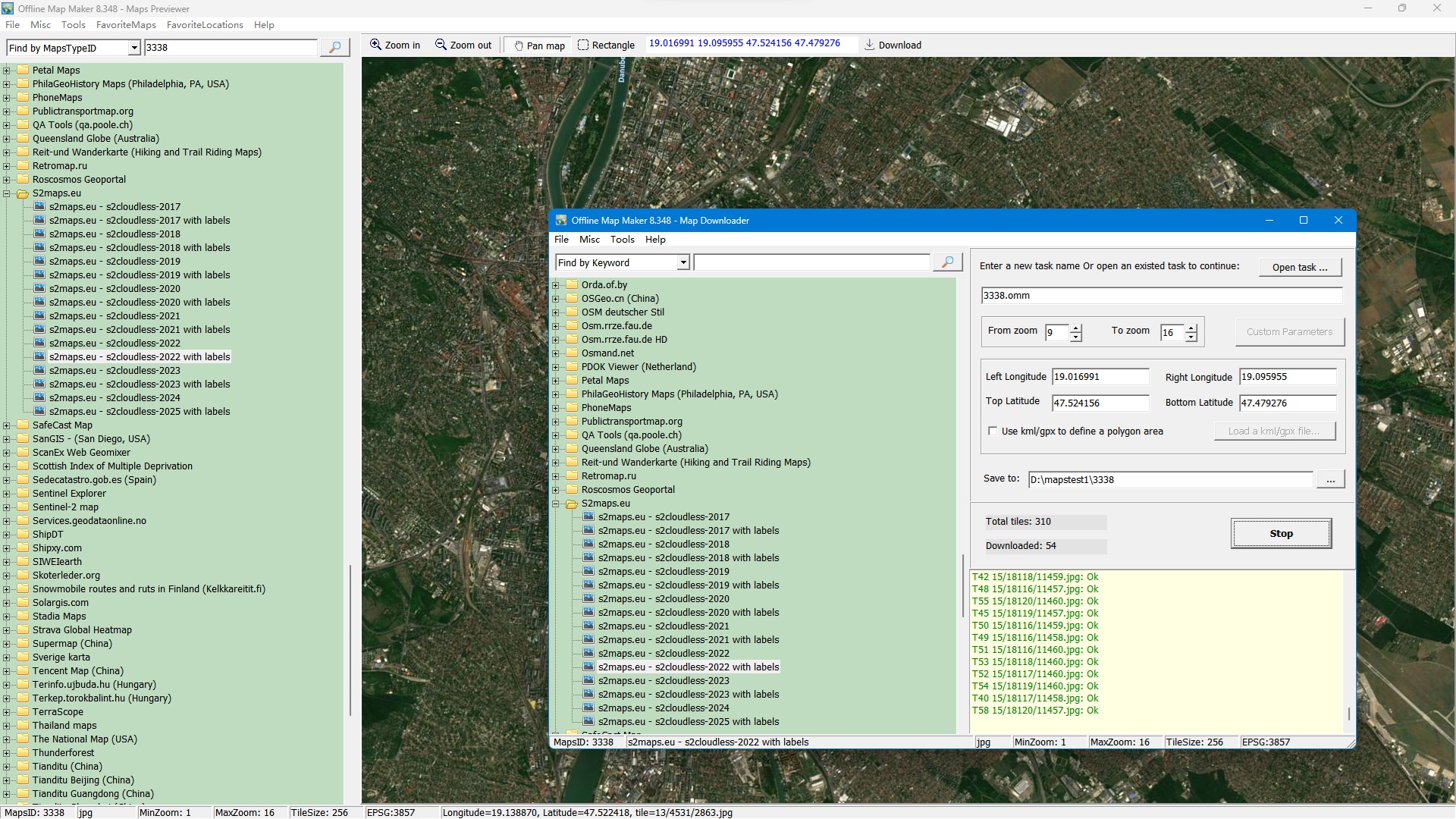
Task: Decrease the To zoom spinner value
Action: (x=1191, y=337)
